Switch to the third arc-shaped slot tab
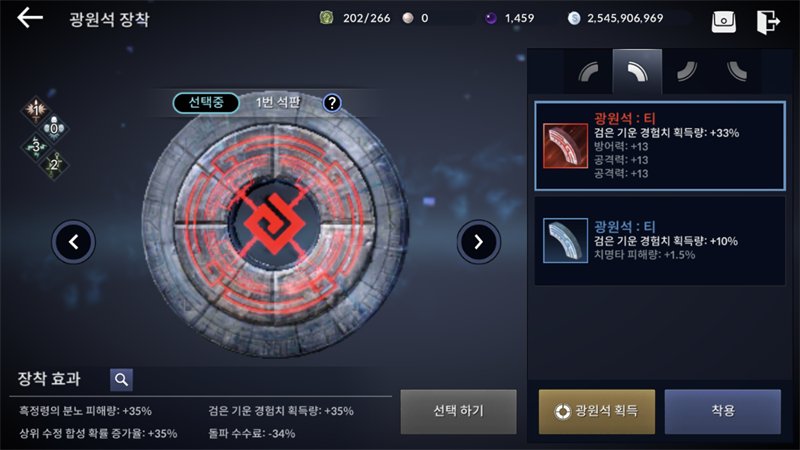 [x=687, y=71]
